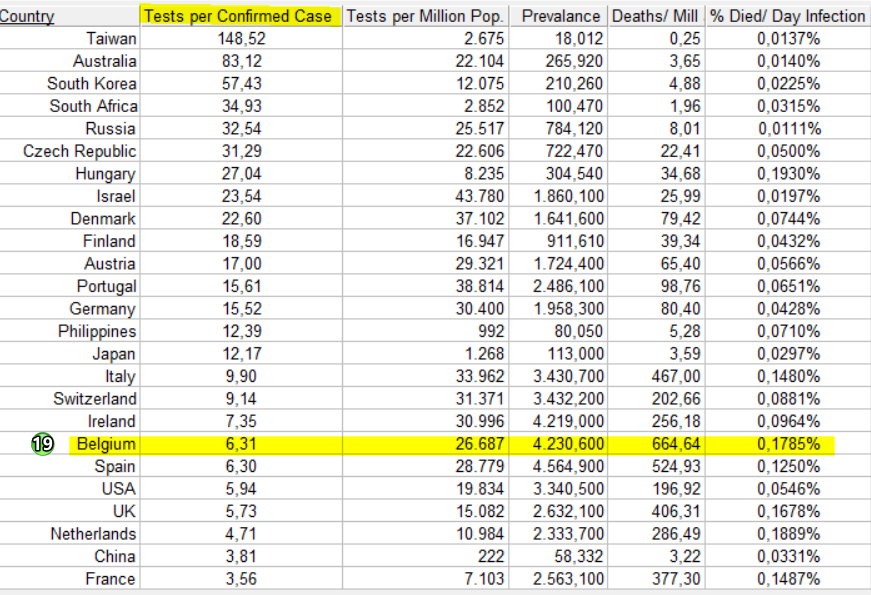Click Belgium's deaths per million value 664,64

click(676, 444)
